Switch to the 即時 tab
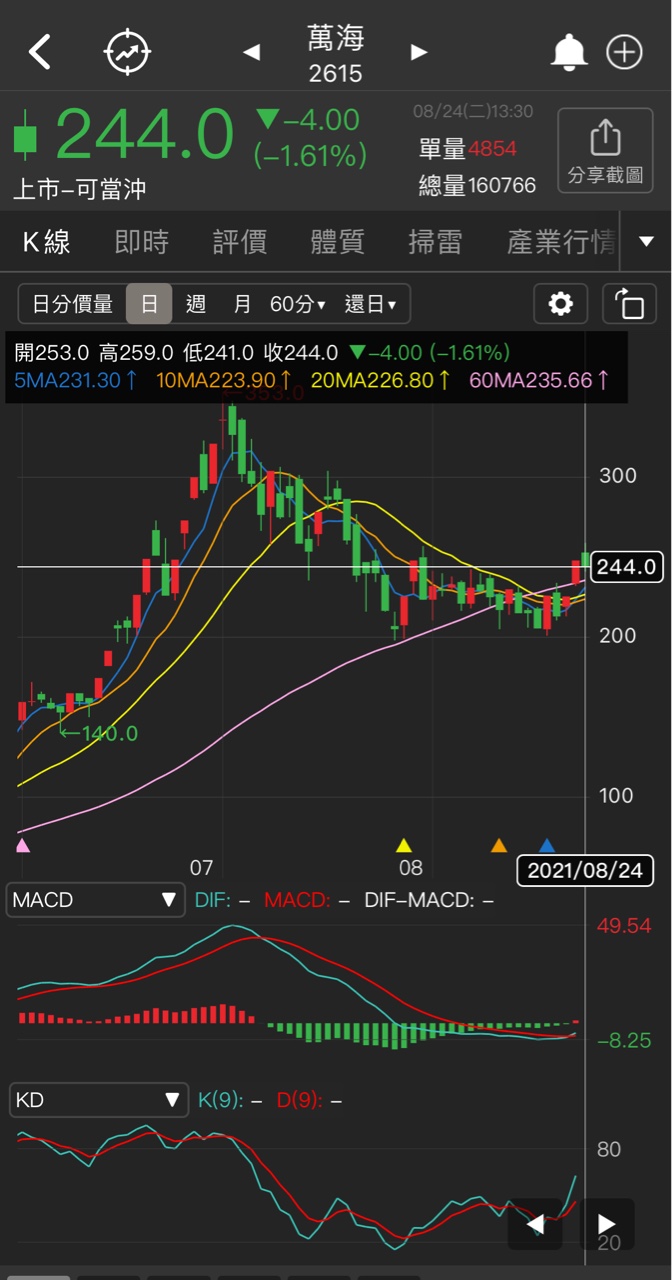Image resolution: width=672 pixels, height=1280 pixels. (142, 242)
